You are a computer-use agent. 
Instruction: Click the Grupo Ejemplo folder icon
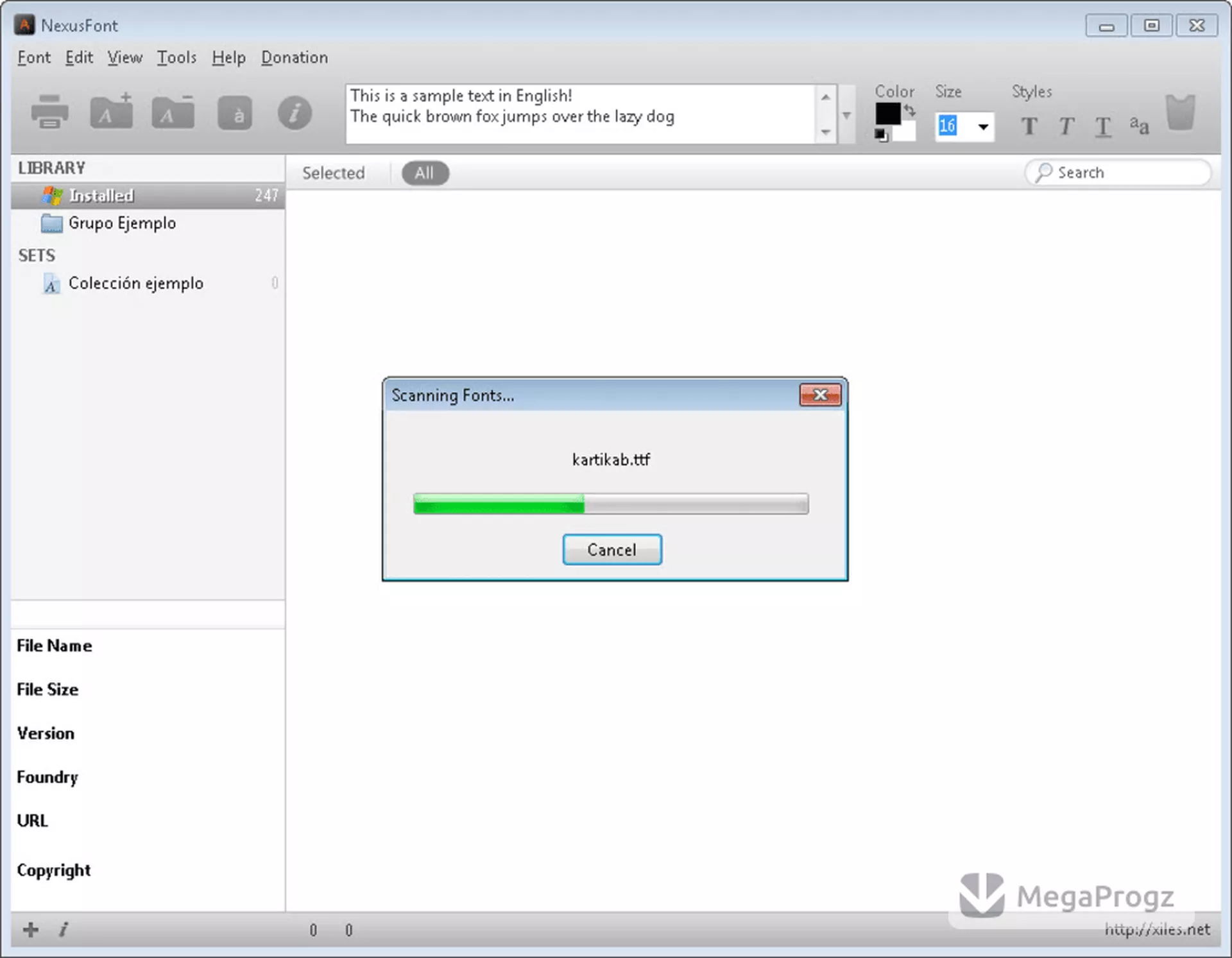pos(52,223)
